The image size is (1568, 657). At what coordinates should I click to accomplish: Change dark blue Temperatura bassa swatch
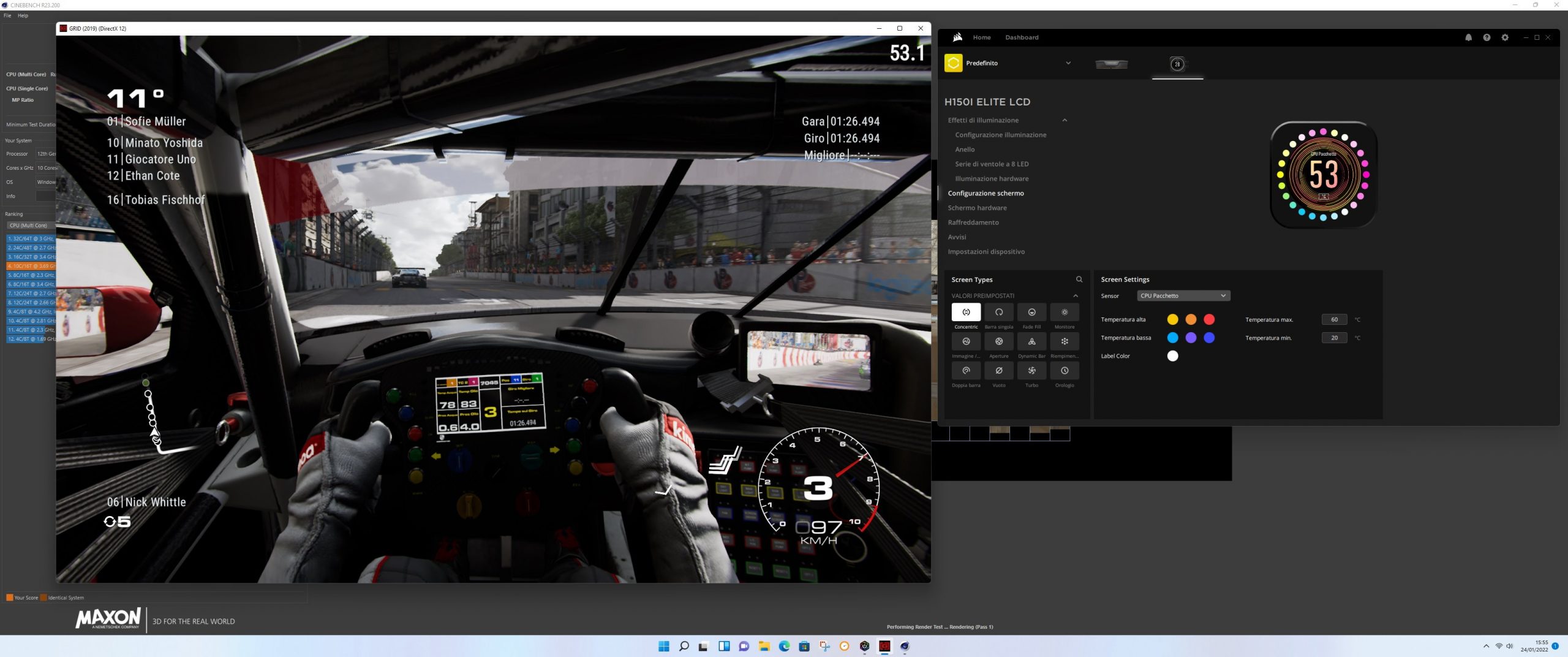pos(1209,338)
